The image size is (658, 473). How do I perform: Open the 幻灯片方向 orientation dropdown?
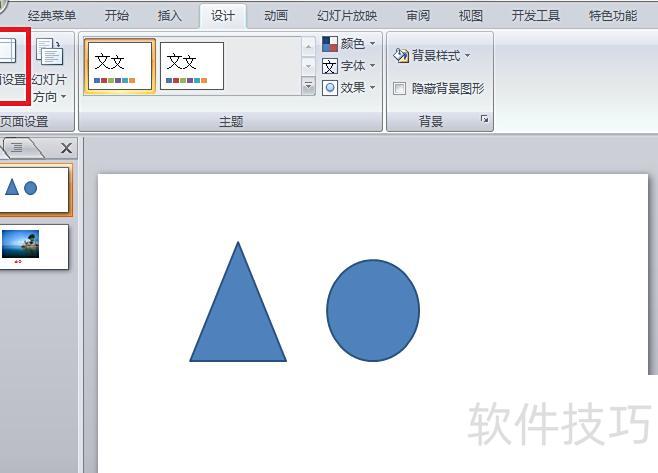[49, 71]
